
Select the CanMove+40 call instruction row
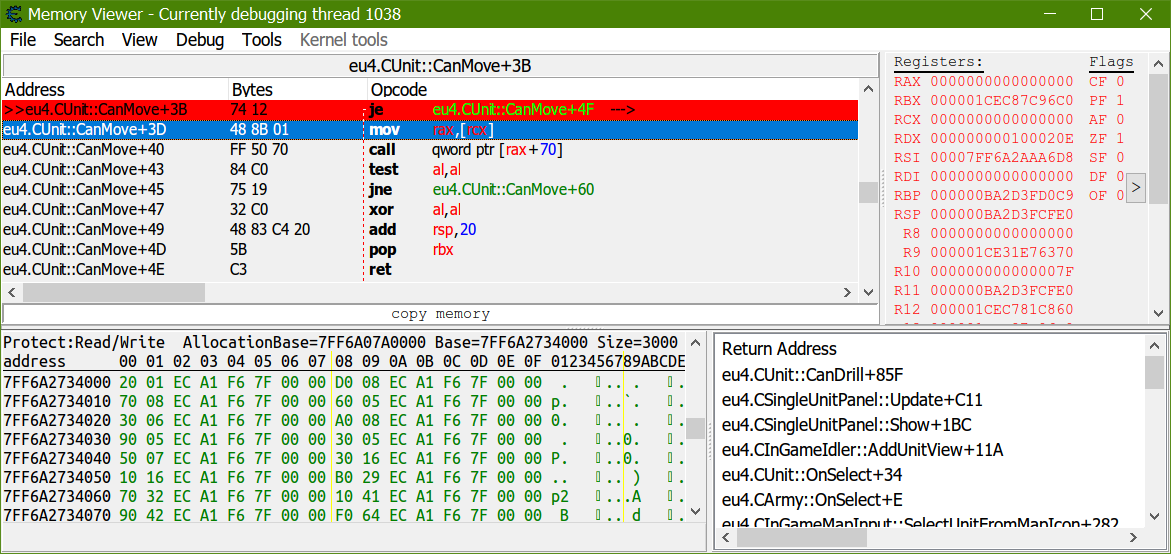(430, 149)
